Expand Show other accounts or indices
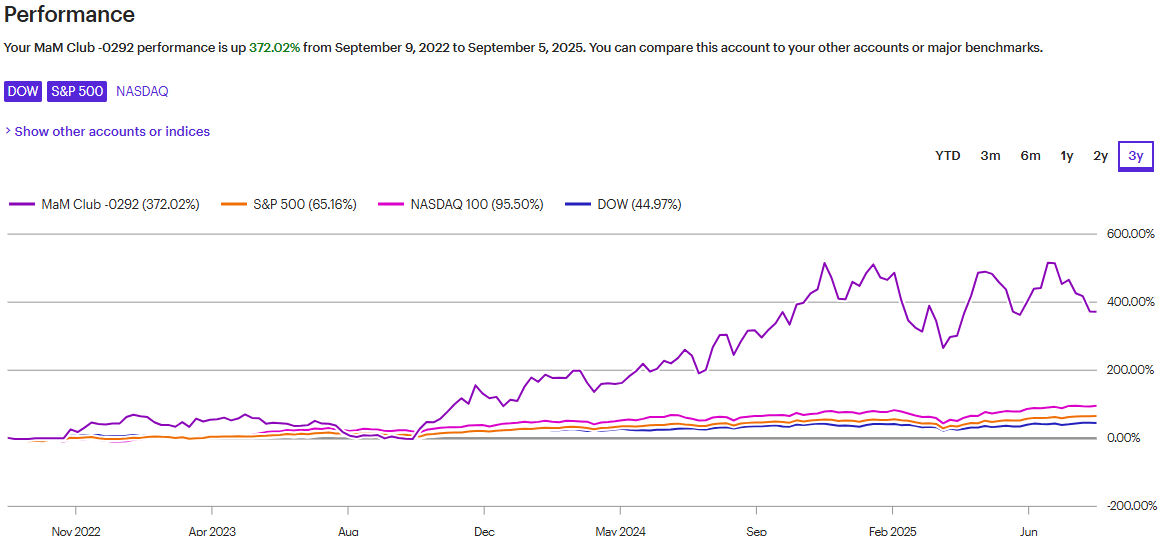 point(107,131)
